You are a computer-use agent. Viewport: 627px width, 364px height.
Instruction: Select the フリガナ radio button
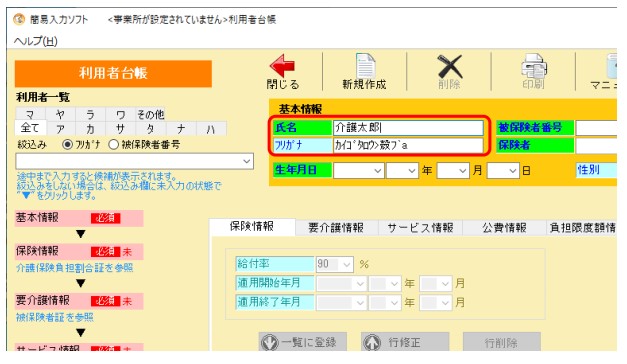click(67, 144)
